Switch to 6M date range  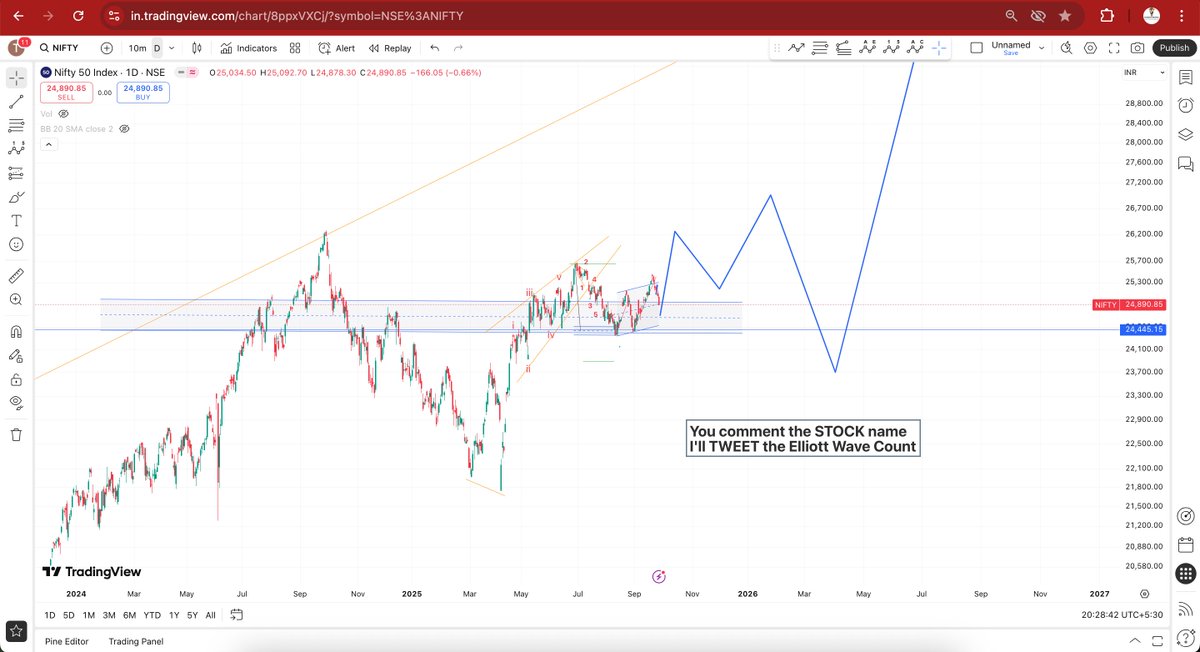pyautogui.click(x=129, y=615)
